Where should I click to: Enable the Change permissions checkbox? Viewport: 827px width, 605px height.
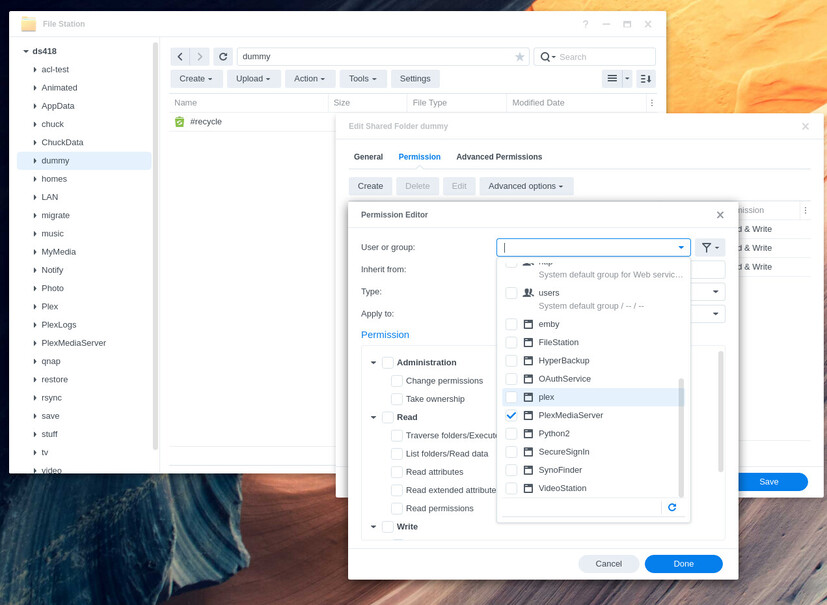coord(397,381)
